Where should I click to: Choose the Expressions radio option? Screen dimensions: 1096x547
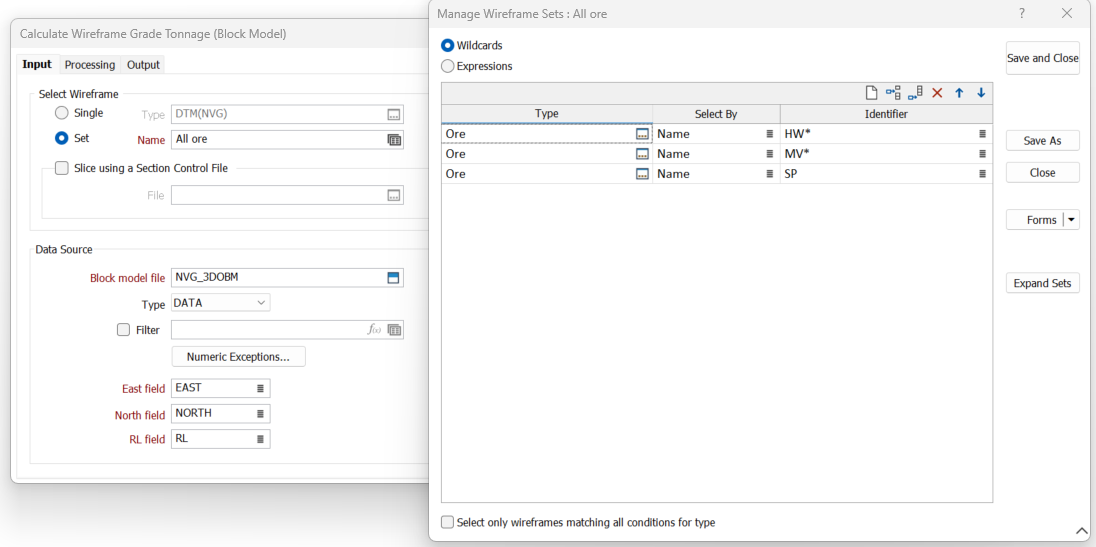coord(447,66)
